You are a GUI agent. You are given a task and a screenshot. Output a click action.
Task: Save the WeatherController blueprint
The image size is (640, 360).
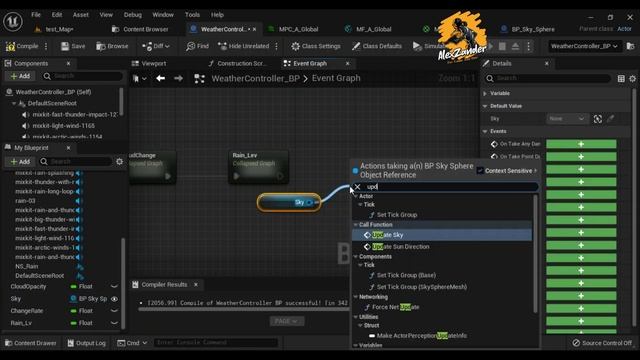click(73, 46)
